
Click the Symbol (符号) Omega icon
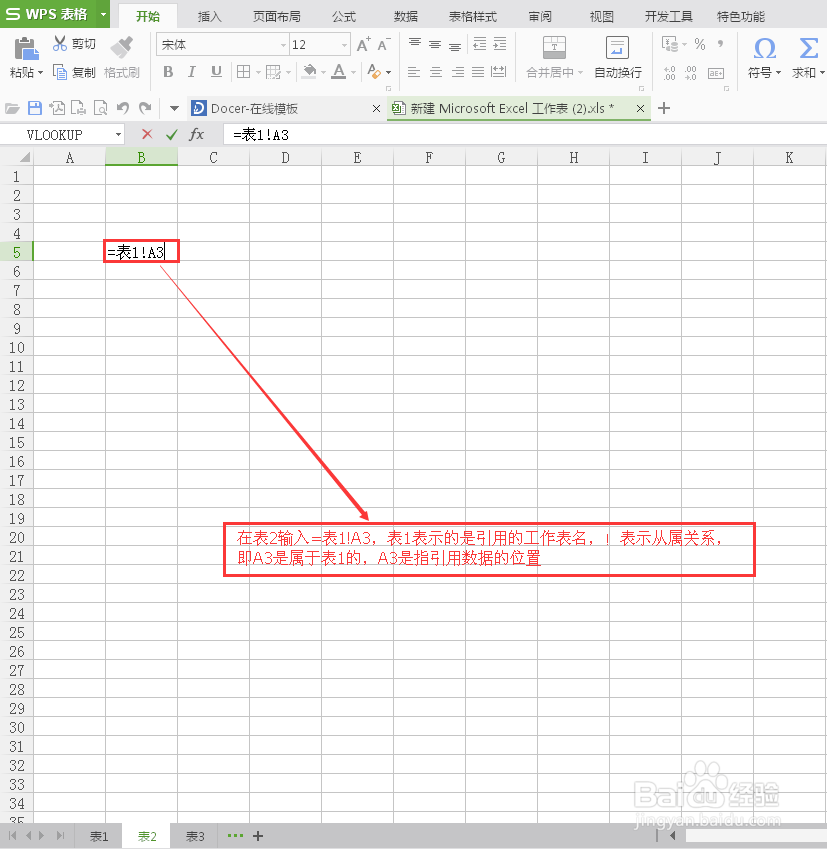[764, 47]
